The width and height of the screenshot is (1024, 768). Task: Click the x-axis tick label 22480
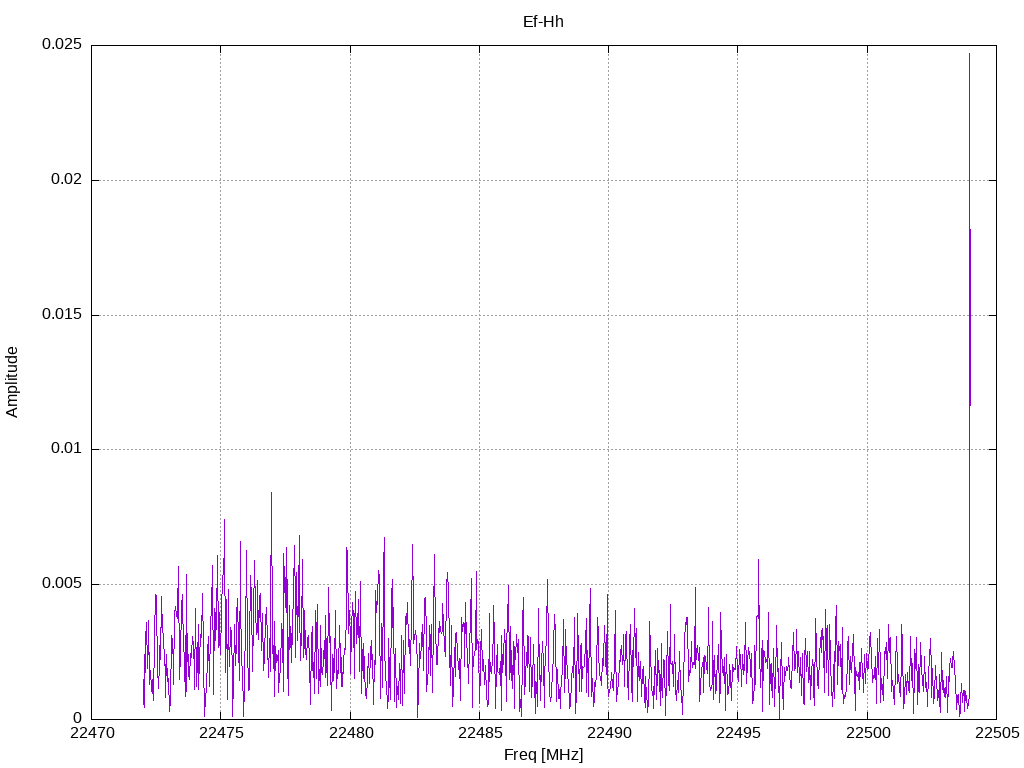pyautogui.click(x=351, y=733)
